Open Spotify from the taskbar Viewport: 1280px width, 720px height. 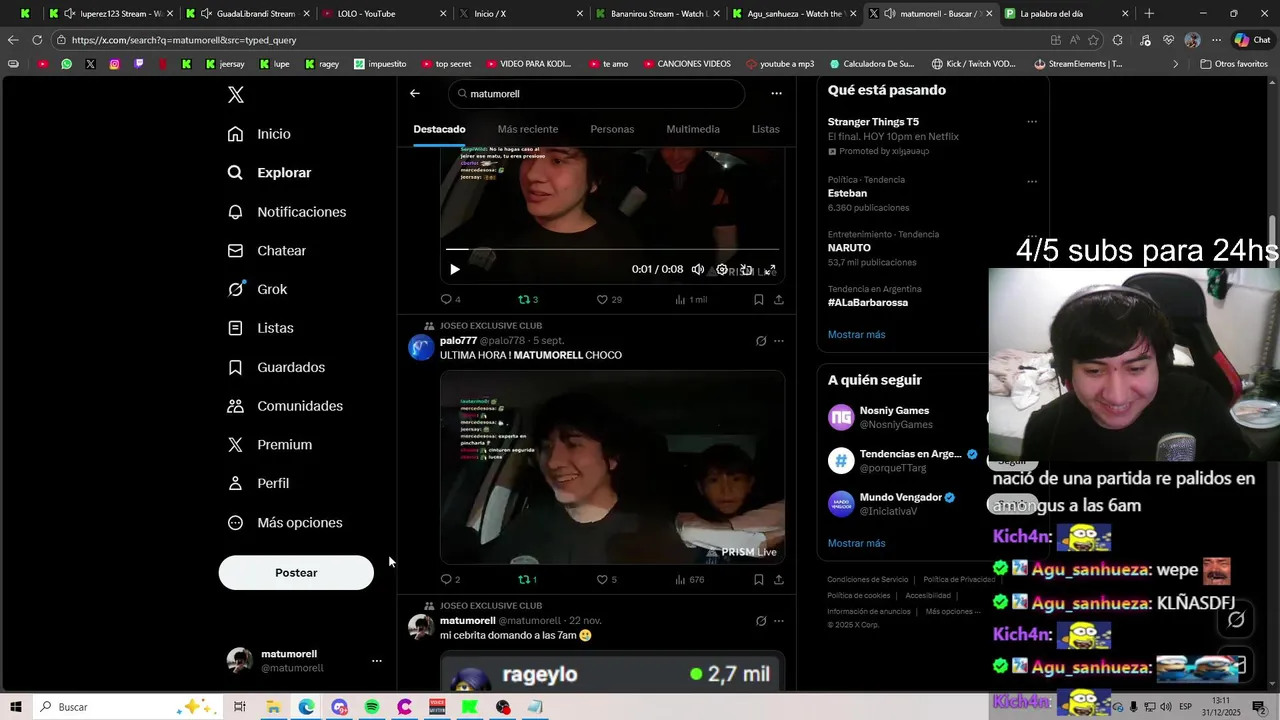click(x=372, y=707)
